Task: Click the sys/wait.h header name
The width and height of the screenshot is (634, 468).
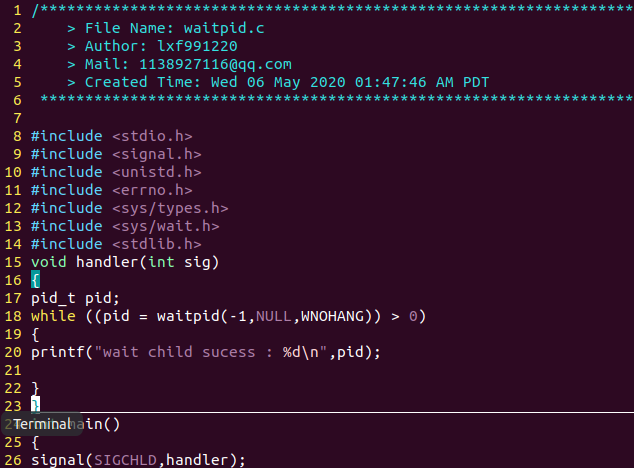Action: coord(165,226)
